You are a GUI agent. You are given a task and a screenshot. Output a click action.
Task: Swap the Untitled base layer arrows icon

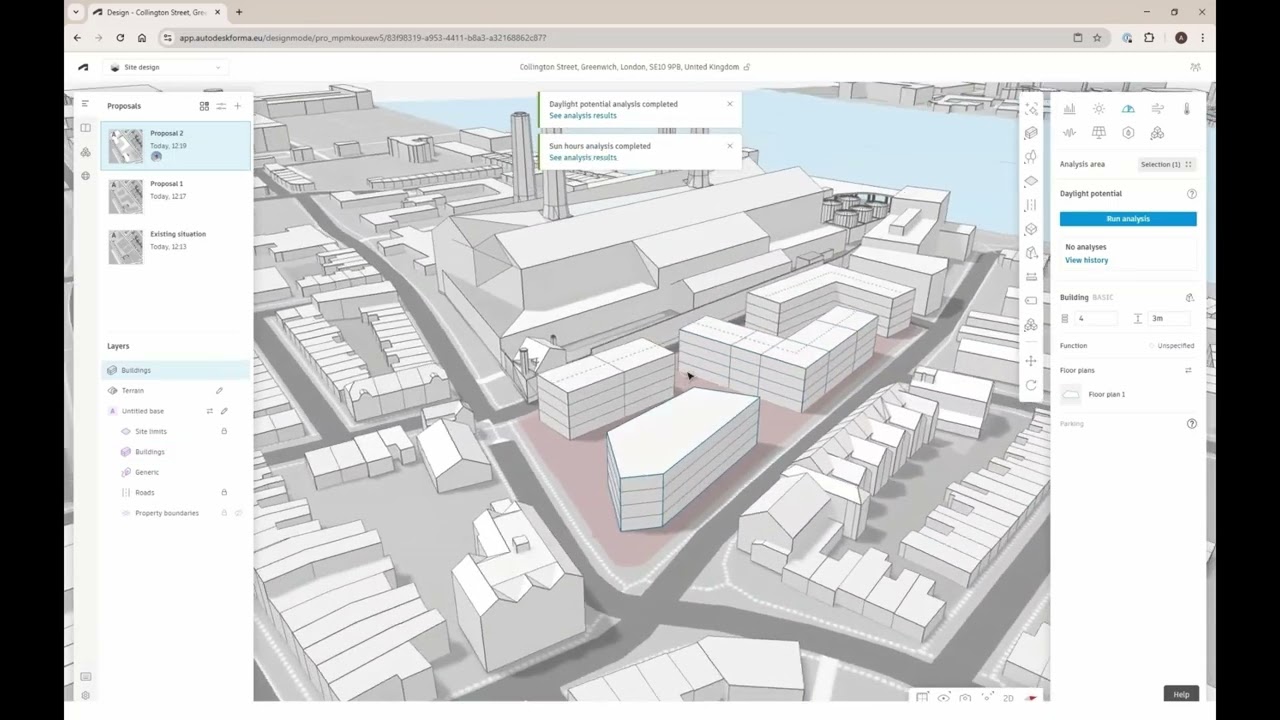[x=209, y=411]
